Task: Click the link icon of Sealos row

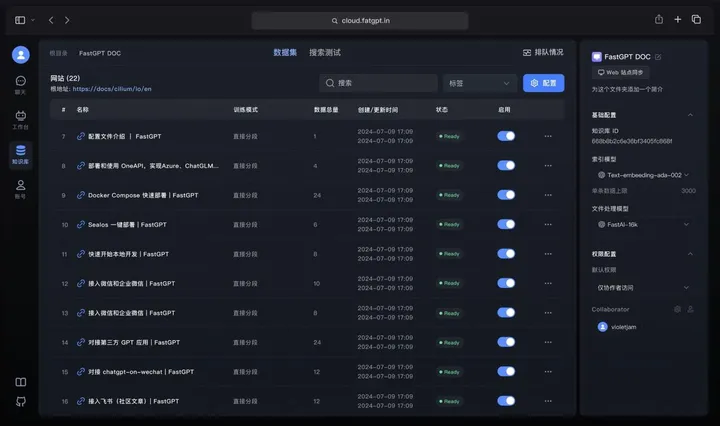Action: 81,224
